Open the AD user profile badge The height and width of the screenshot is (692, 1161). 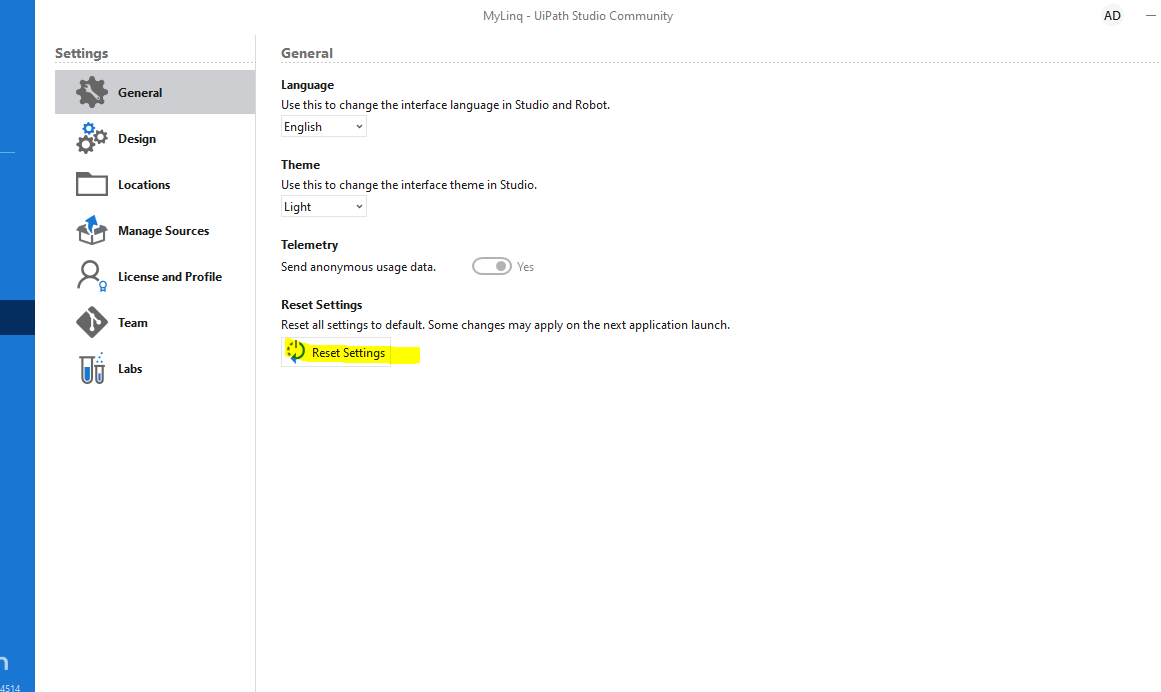pyautogui.click(x=1112, y=16)
